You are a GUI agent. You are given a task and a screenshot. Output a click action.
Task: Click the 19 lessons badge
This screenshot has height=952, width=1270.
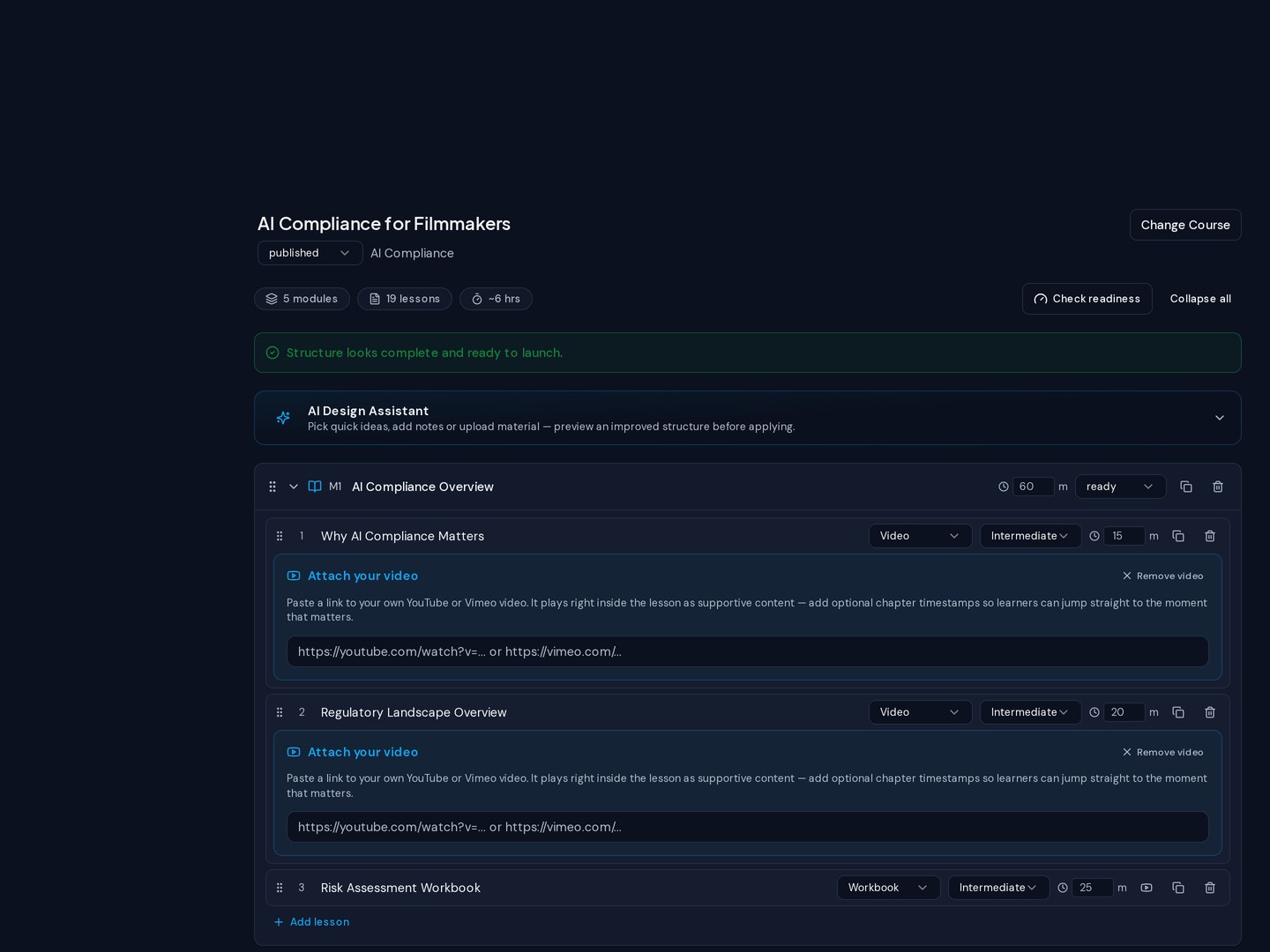tap(405, 299)
